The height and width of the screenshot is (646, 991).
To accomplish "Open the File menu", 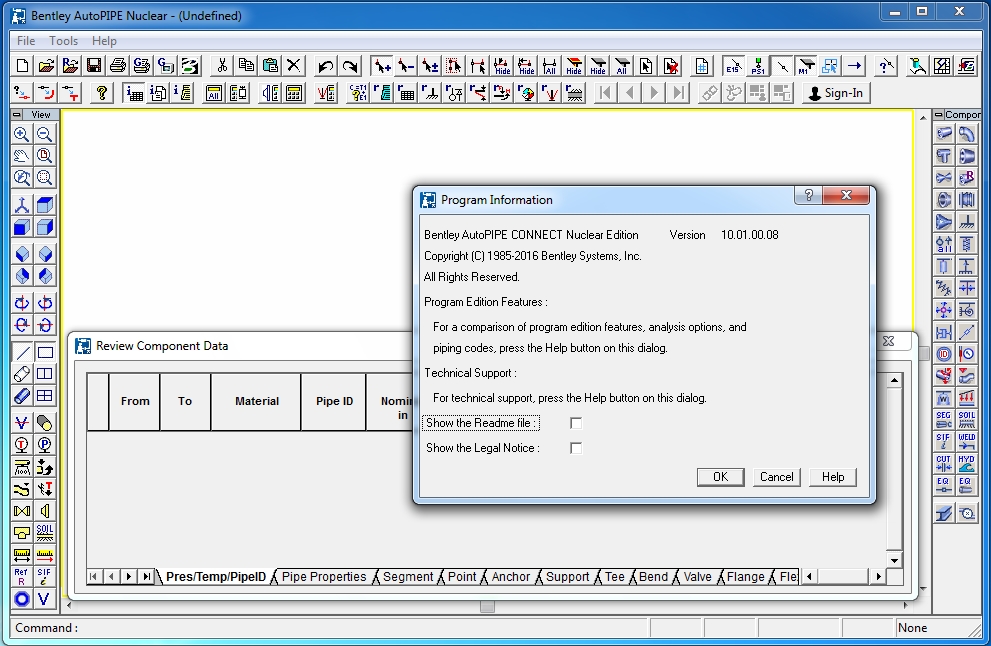I will click(x=26, y=41).
